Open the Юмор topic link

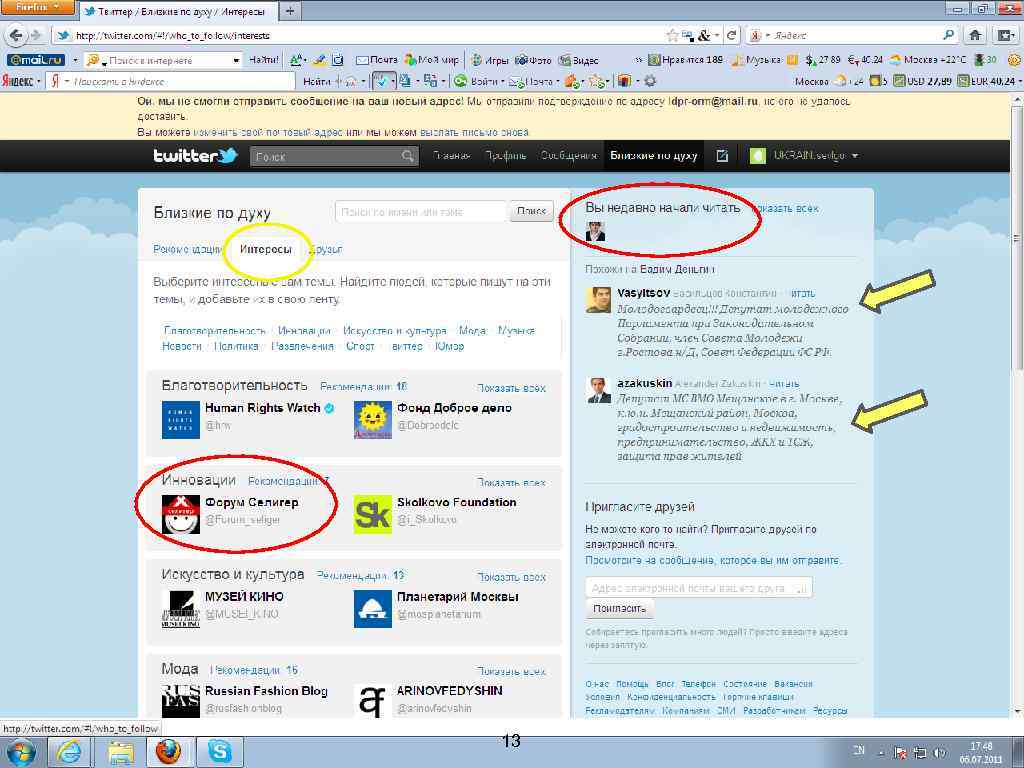(449, 346)
